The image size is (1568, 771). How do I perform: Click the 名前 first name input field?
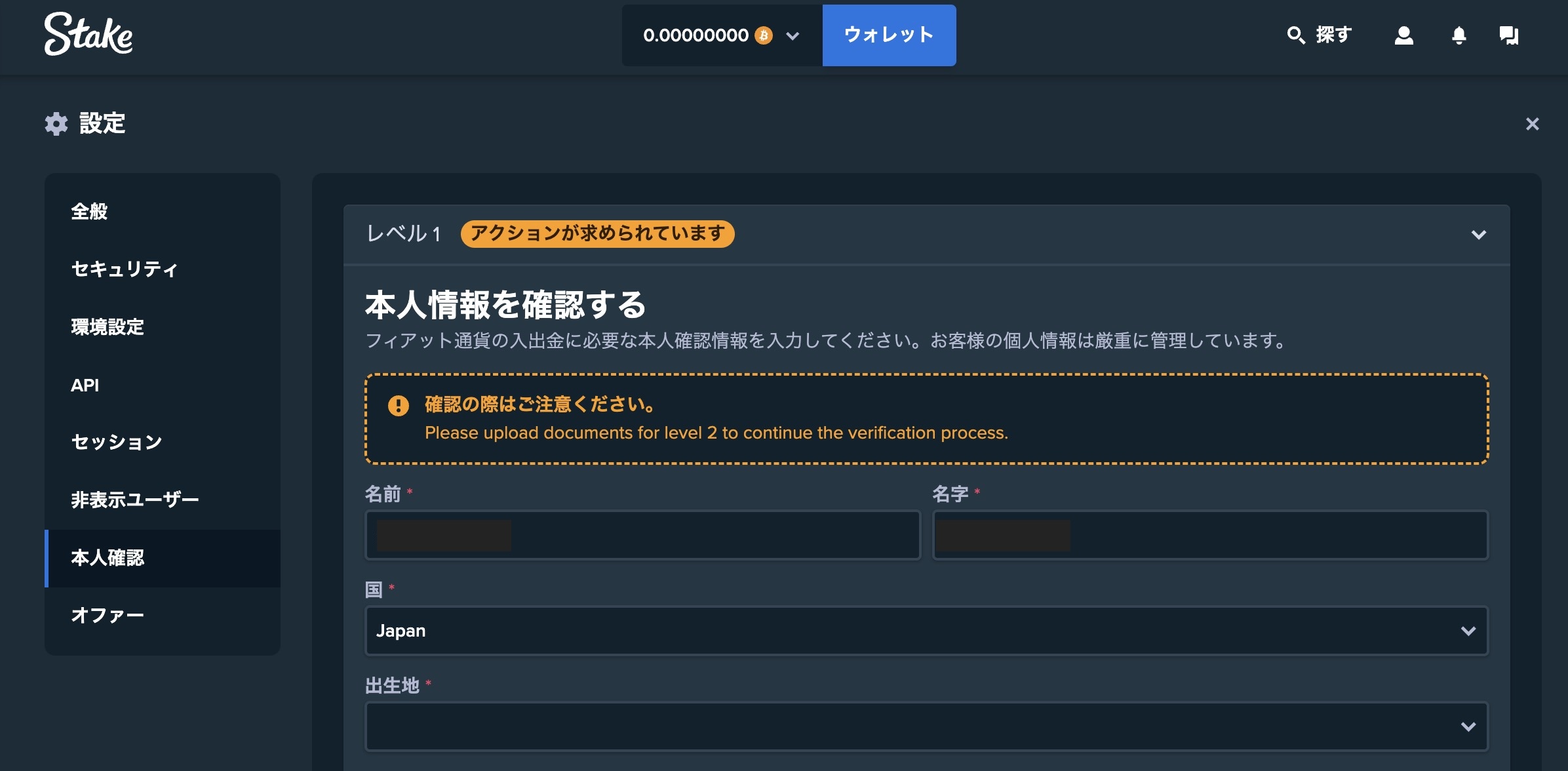point(642,535)
